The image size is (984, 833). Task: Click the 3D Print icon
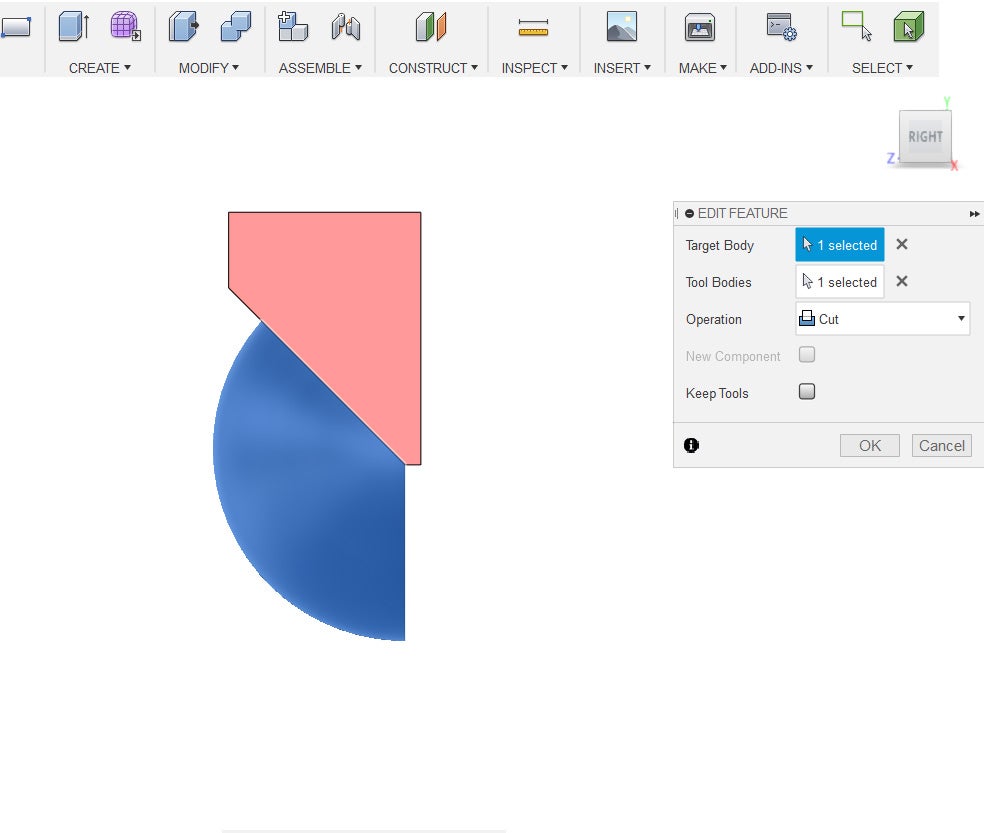tap(699, 28)
